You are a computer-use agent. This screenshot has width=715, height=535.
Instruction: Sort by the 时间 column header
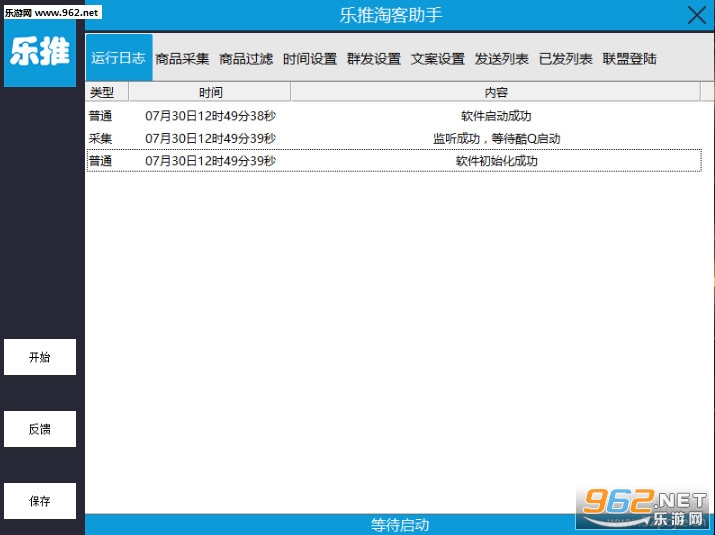(x=210, y=92)
